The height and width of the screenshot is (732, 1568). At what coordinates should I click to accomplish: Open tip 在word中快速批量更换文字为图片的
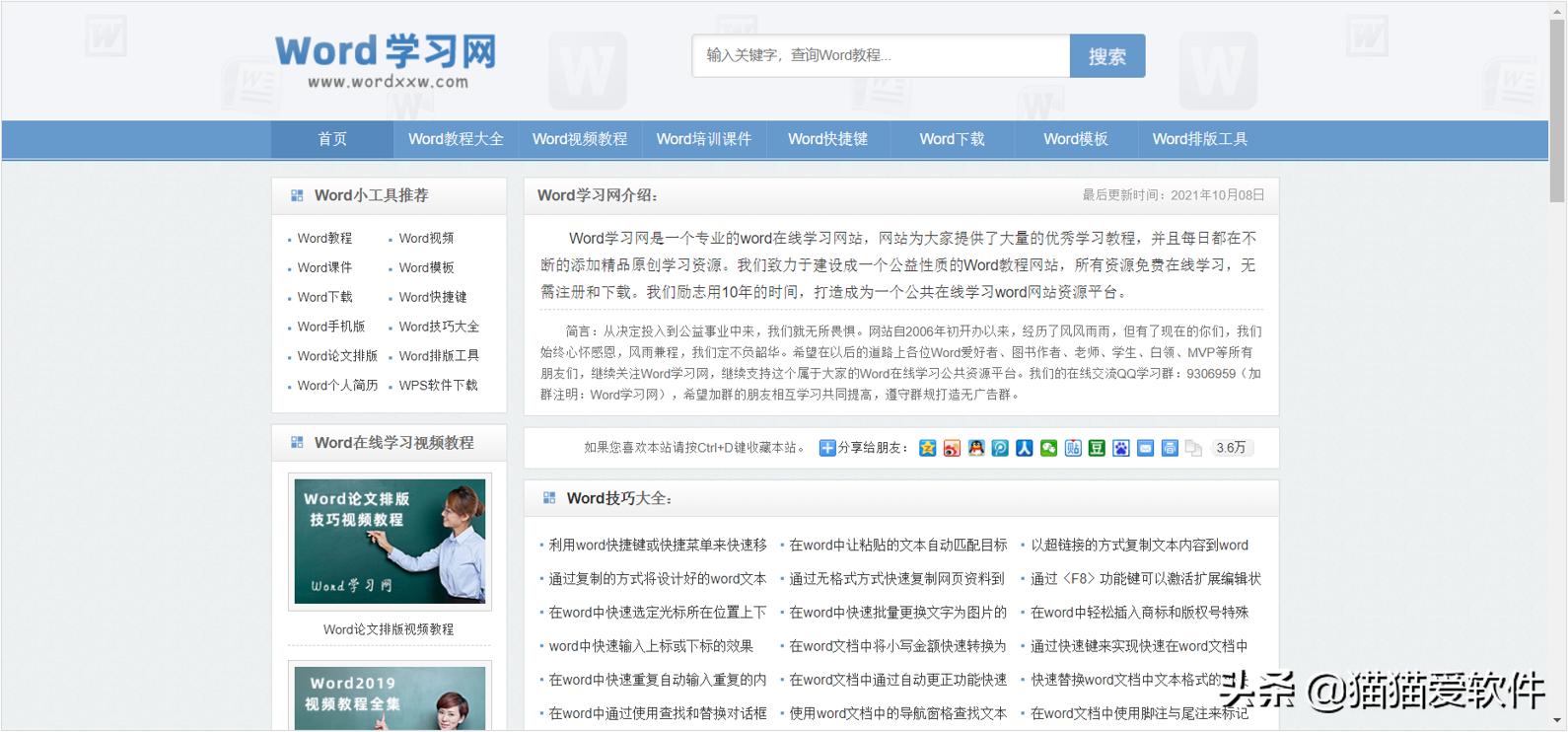click(898, 613)
